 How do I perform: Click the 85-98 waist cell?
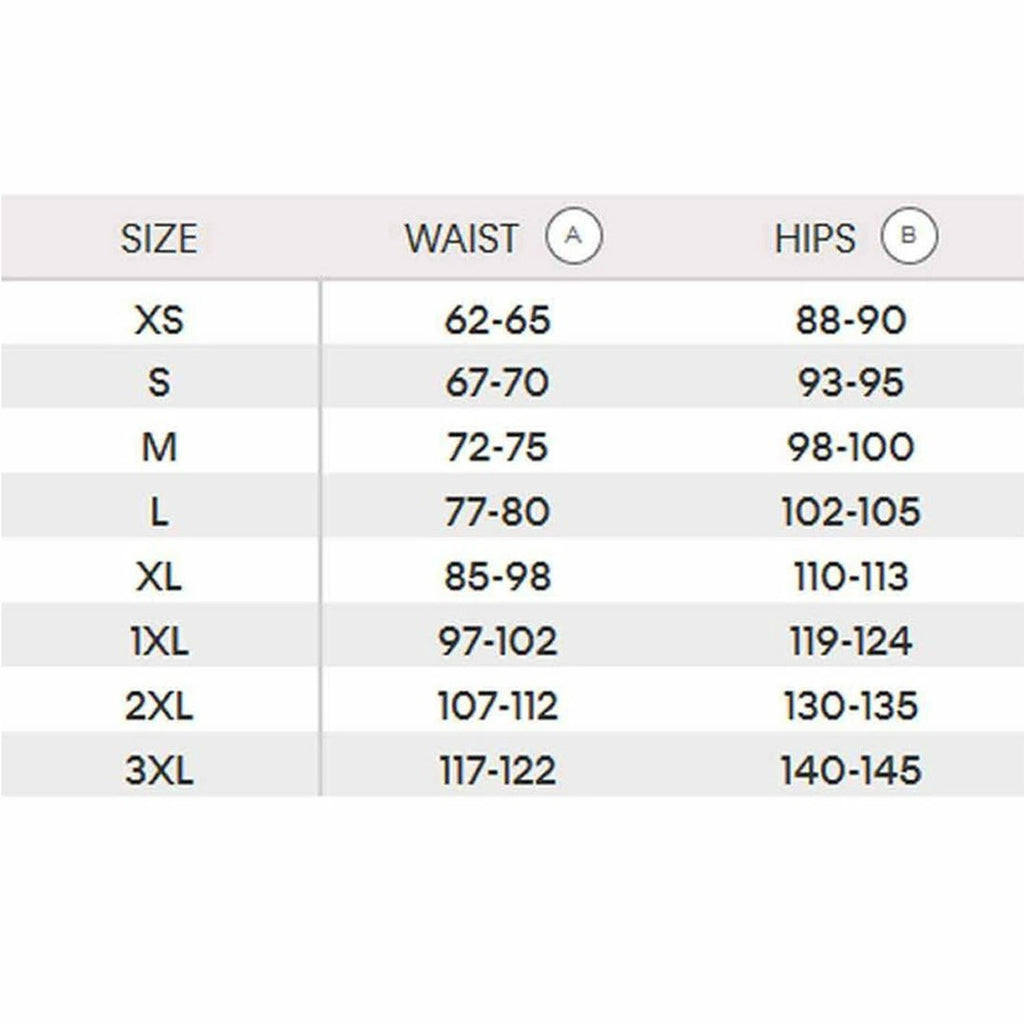click(497, 577)
